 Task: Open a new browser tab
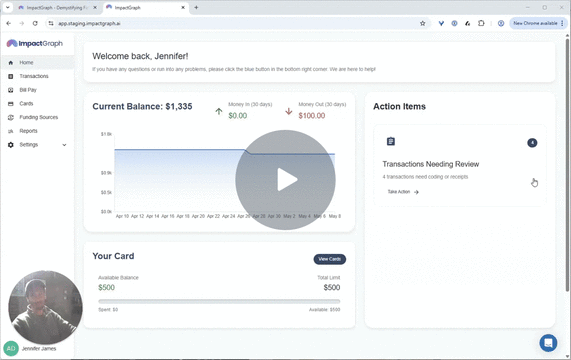(196, 8)
